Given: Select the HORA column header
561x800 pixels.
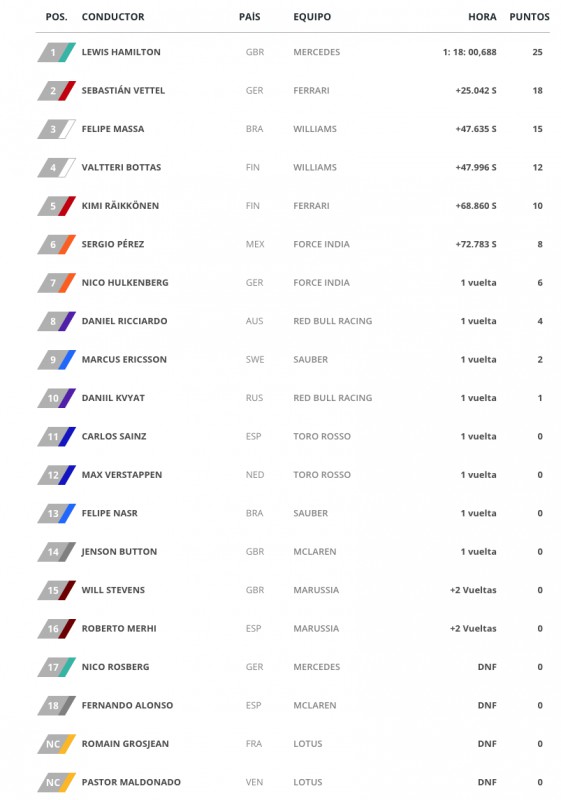Looking at the screenshot, I should pyautogui.click(x=482, y=16).
